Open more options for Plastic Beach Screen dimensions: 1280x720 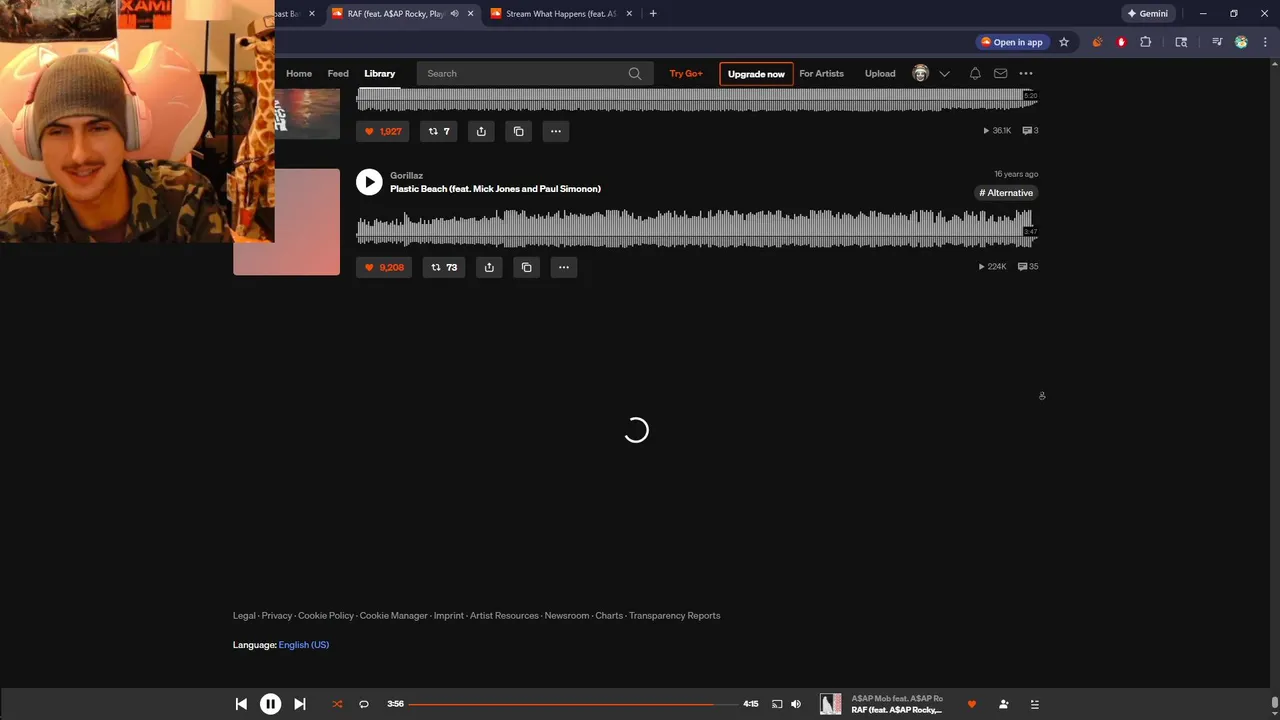pos(564,267)
